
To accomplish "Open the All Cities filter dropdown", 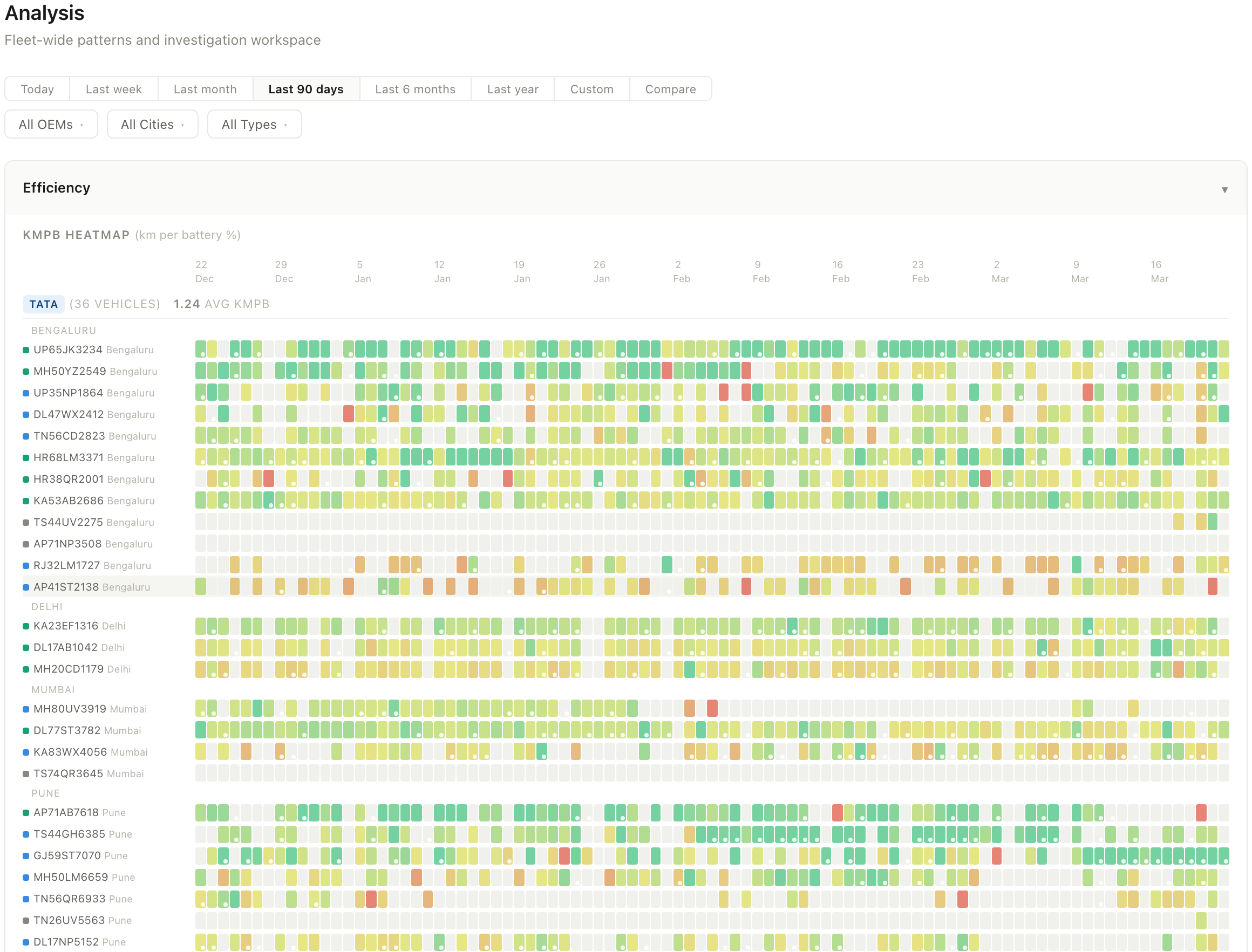I will pos(152,124).
